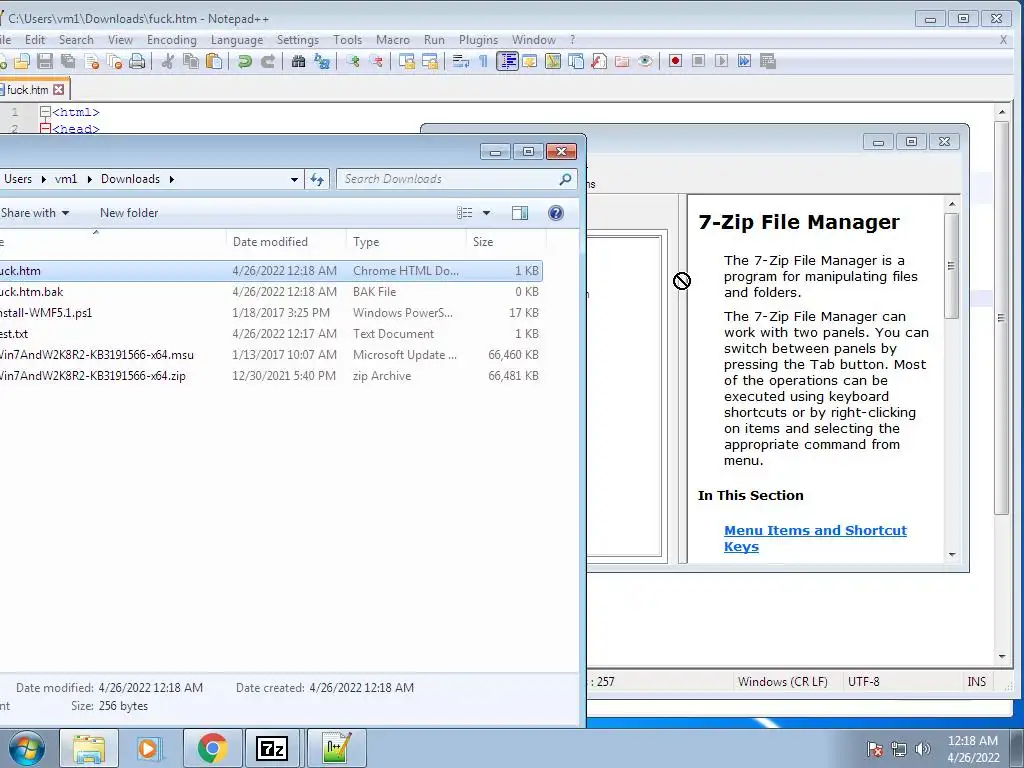Open Find with the binoculars icon
The image size is (1024, 768).
point(298,61)
